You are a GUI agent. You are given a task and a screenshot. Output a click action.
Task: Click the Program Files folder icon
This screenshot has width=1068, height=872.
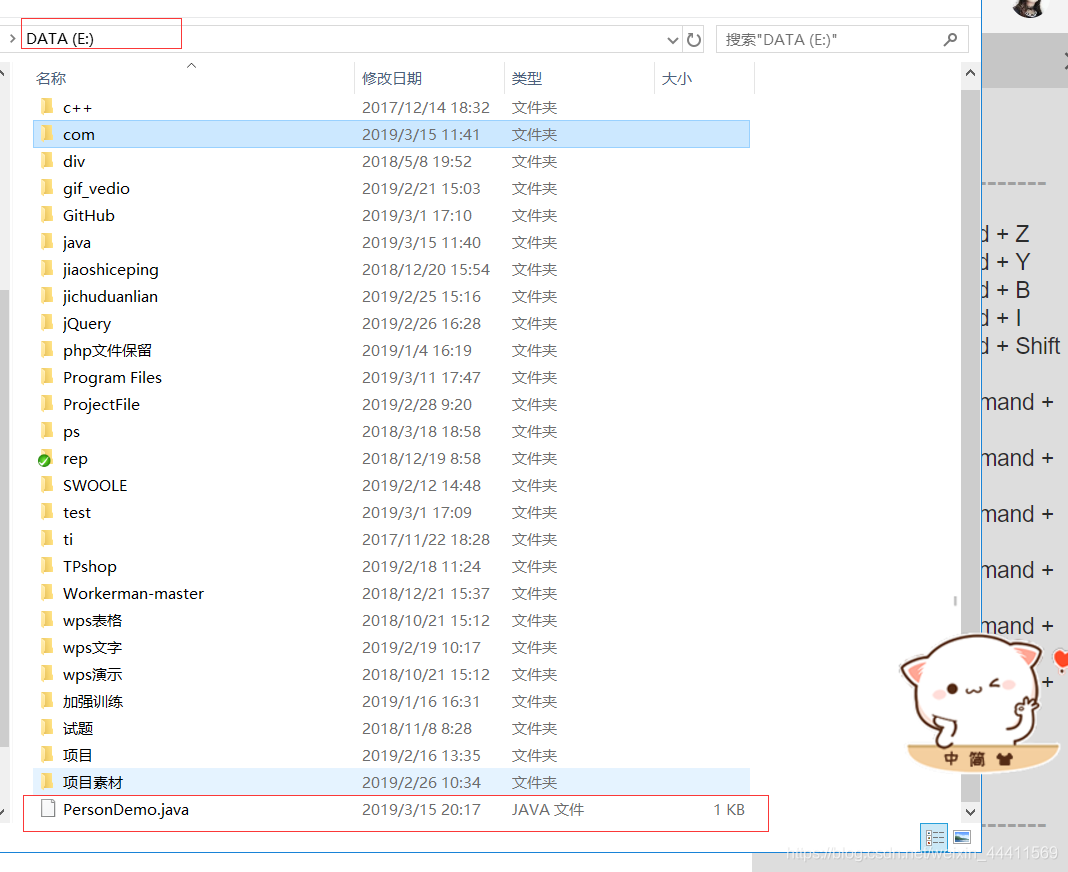click(47, 377)
